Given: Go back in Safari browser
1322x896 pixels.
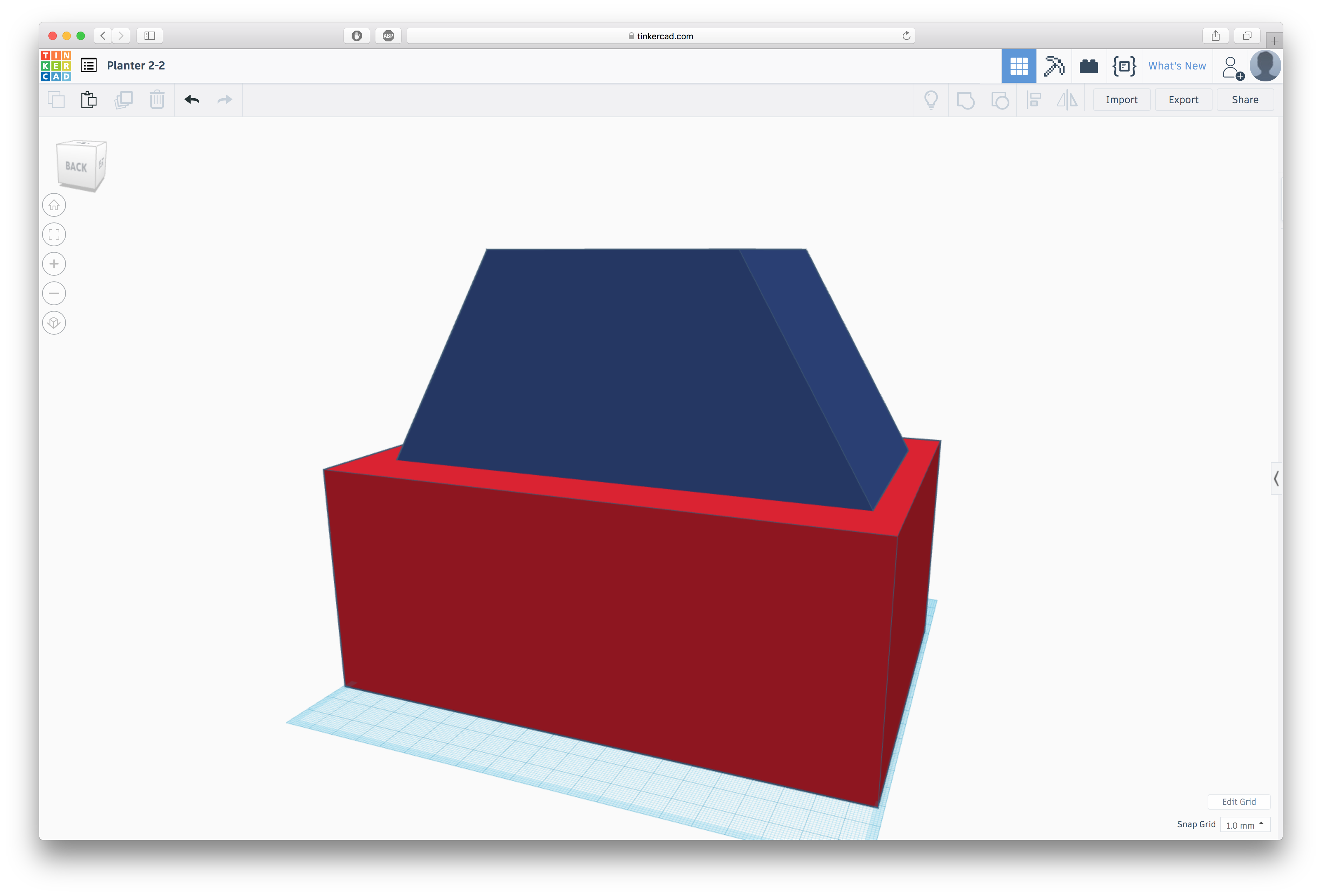Looking at the screenshot, I should tap(103, 36).
